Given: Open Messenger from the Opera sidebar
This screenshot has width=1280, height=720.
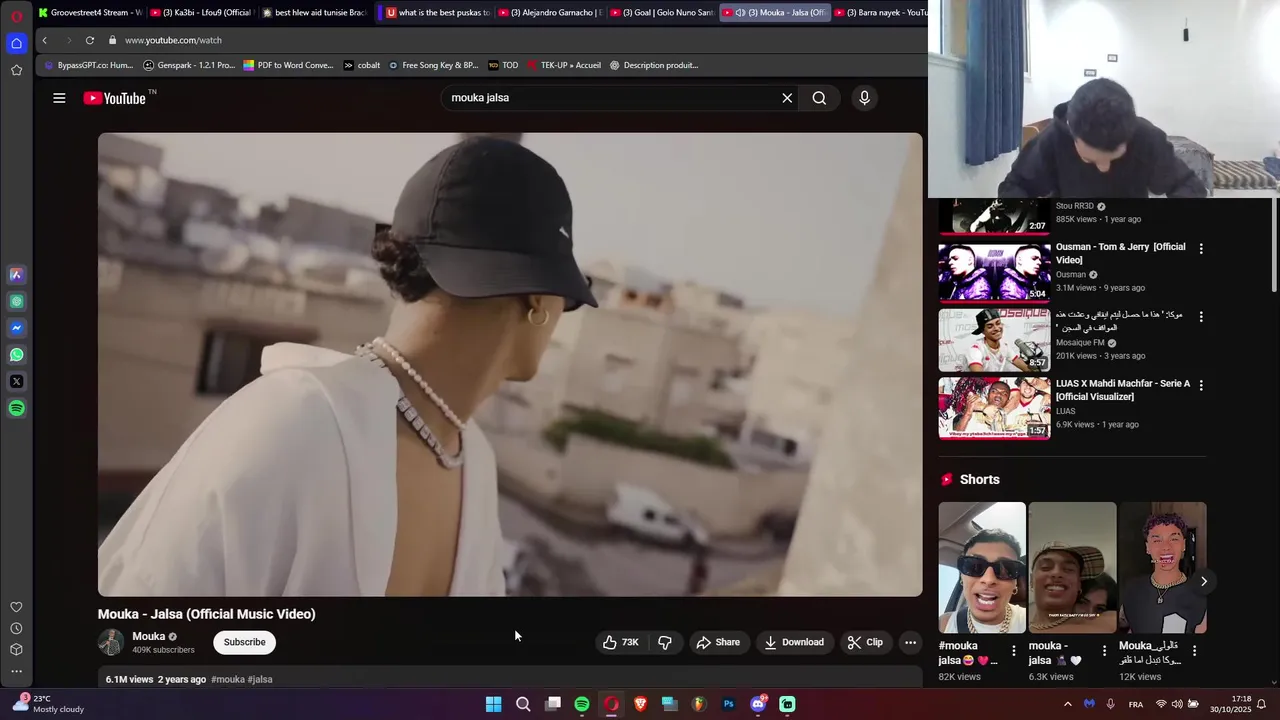Looking at the screenshot, I should pos(16,328).
